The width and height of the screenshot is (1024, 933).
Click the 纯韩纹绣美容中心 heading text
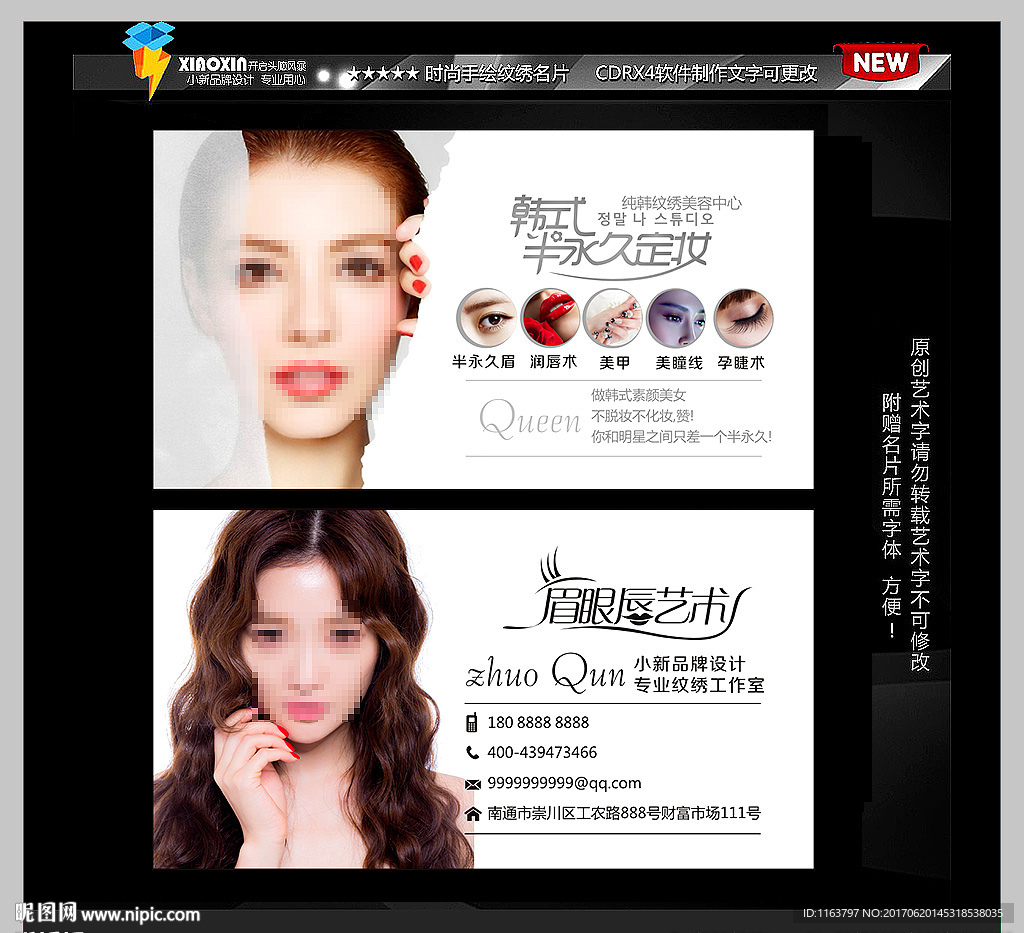point(681,203)
